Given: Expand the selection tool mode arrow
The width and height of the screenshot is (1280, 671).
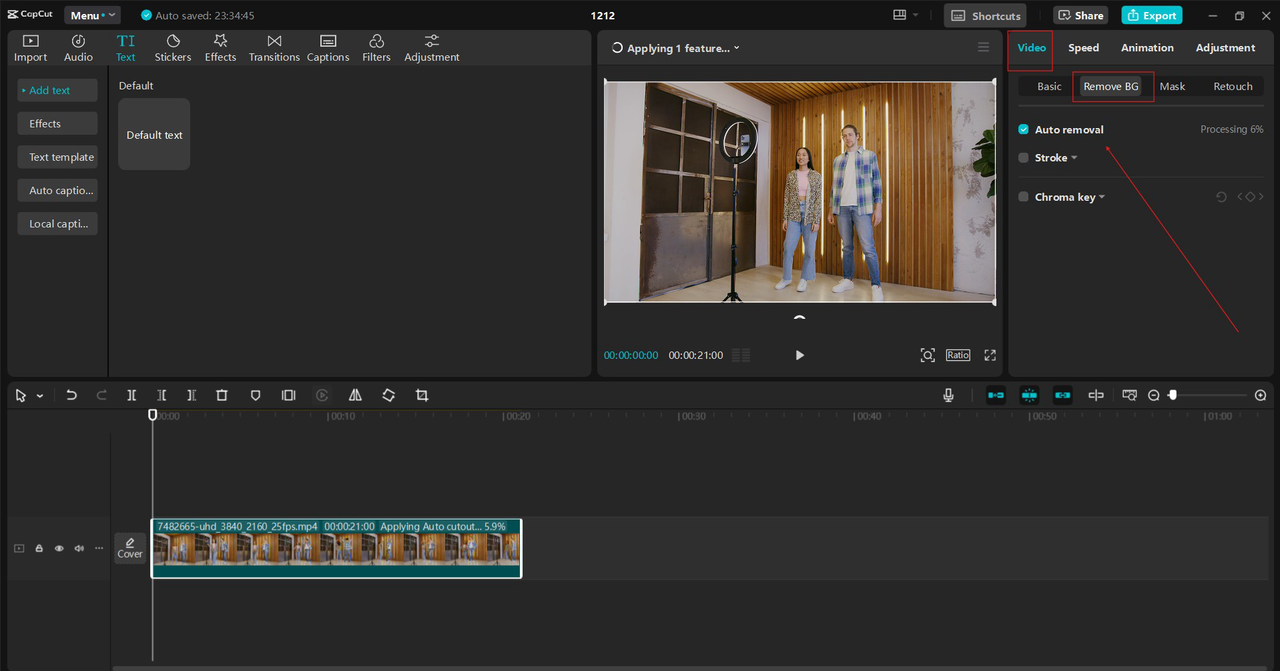Looking at the screenshot, I should 40,396.
